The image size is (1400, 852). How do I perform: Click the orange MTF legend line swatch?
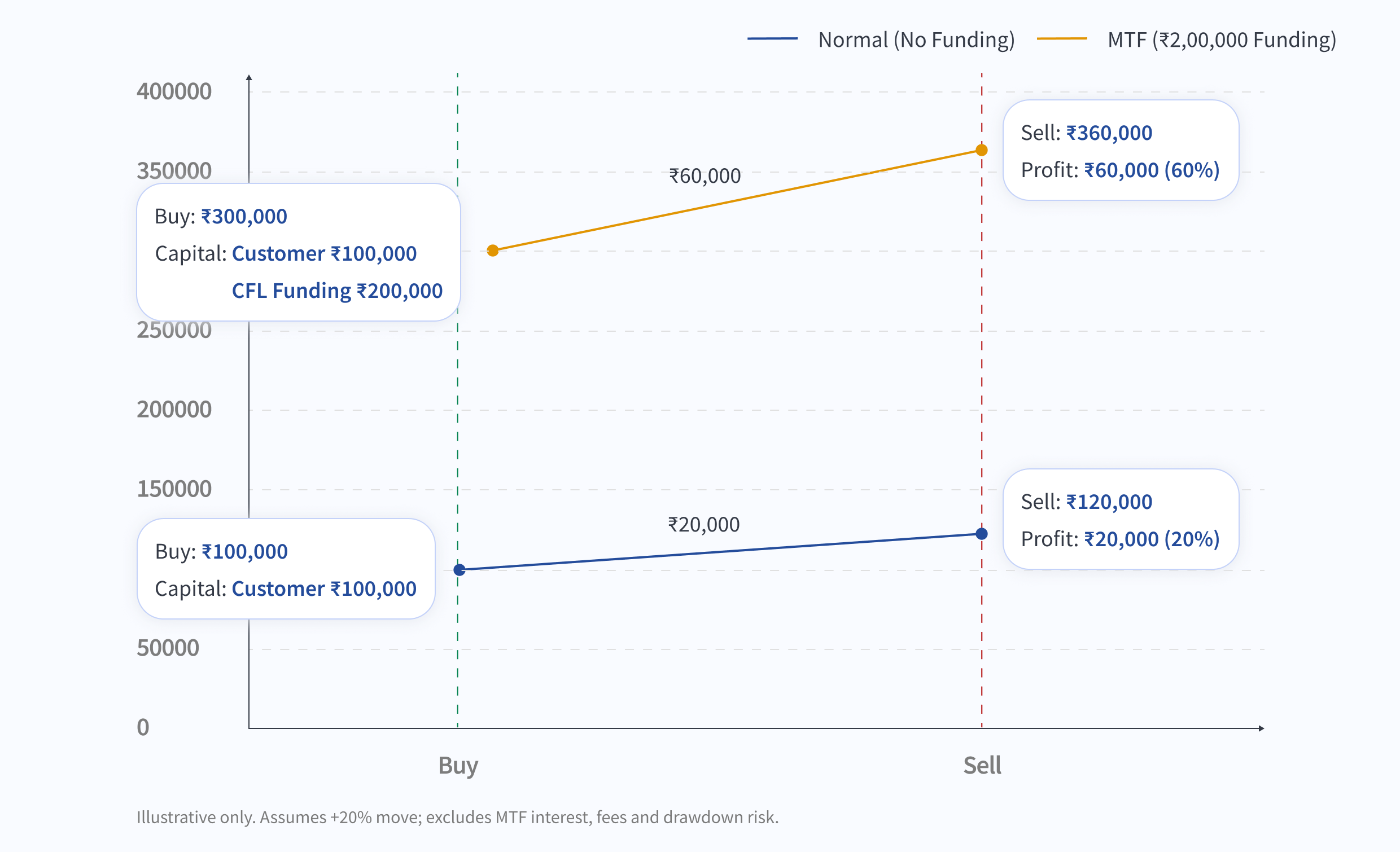pyautogui.click(x=1061, y=38)
